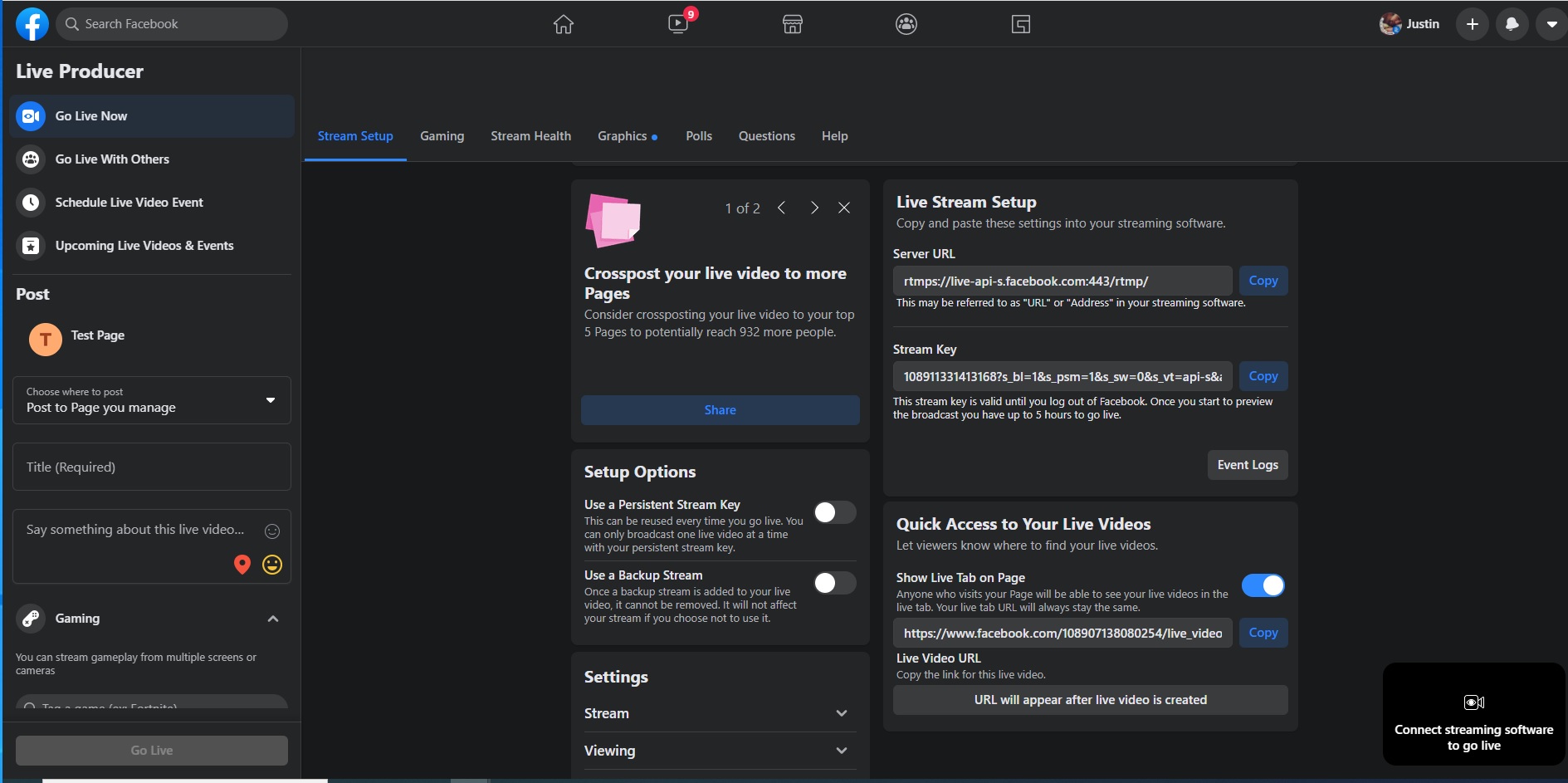1568x783 pixels.
Task: Copy the Stream Key
Action: (x=1263, y=376)
